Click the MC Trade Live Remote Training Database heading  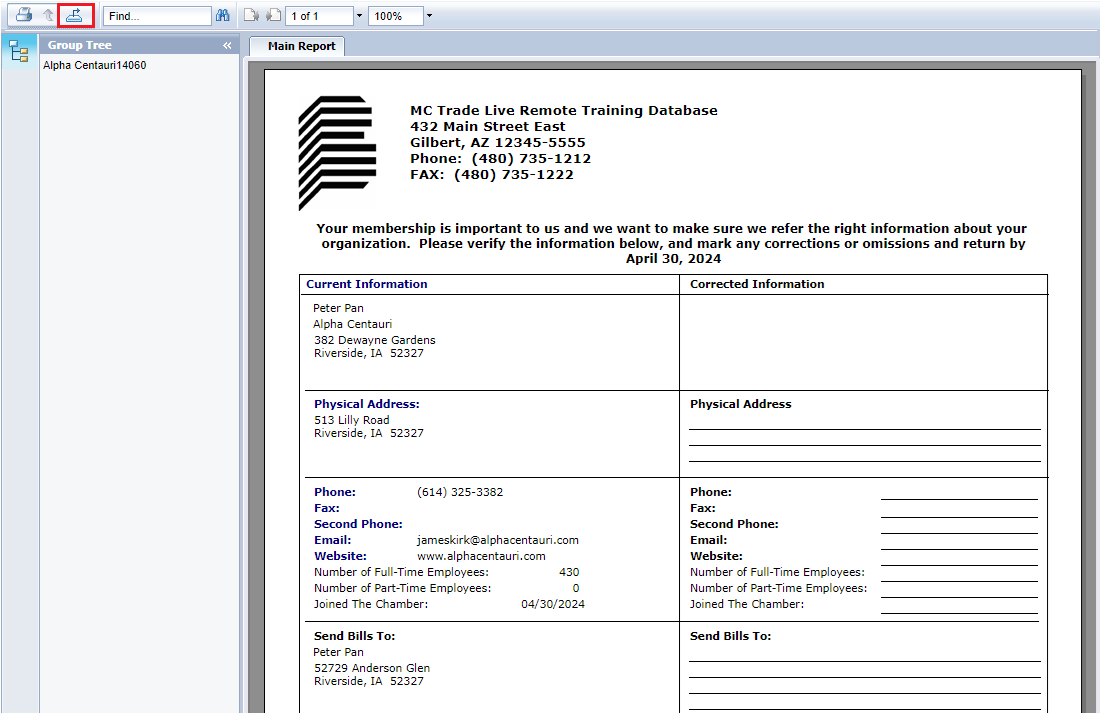pos(564,110)
